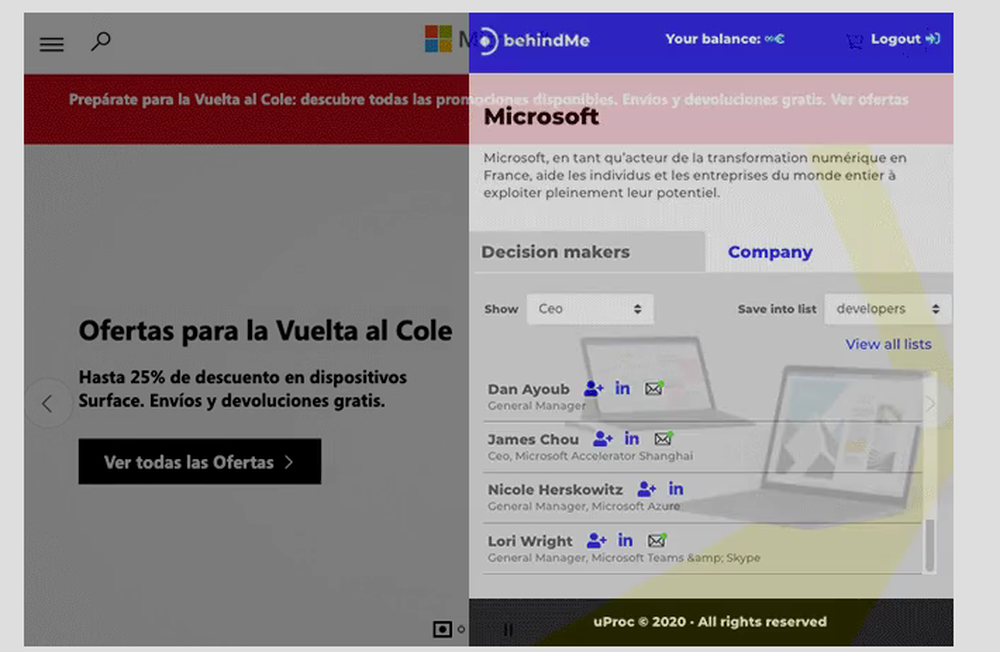Screen dimensions: 1000x652
Task: Open Nicole Herskowitz's LinkedIn icon
Action: click(x=676, y=489)
